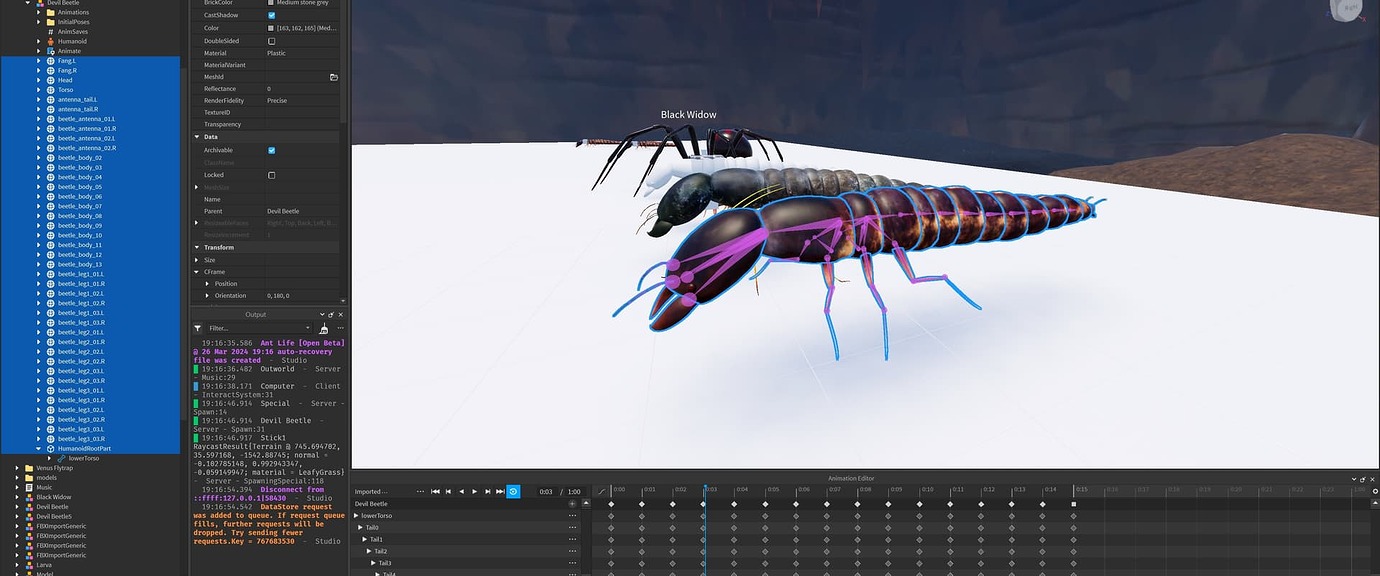Expand the Tail2 animation track
Screen dimensions: 1380x576
(x=369, y=551)
